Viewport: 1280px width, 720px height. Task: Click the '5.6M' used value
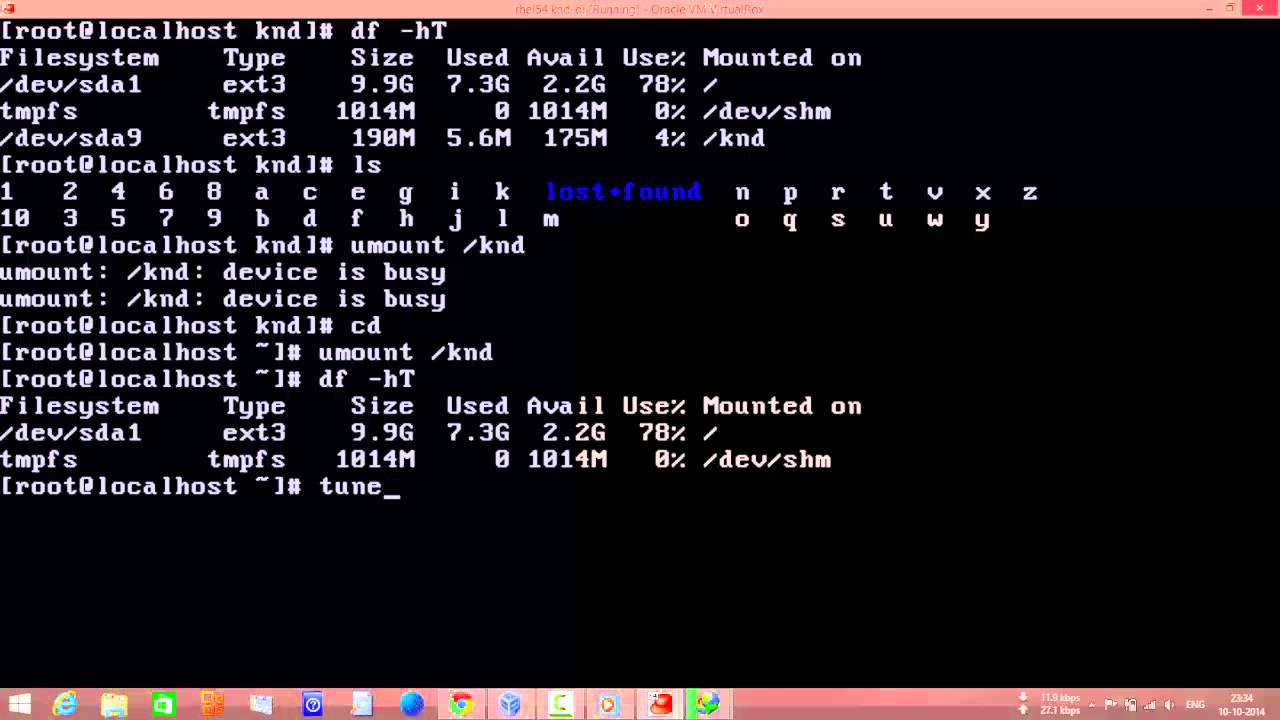tap(478, 139)
